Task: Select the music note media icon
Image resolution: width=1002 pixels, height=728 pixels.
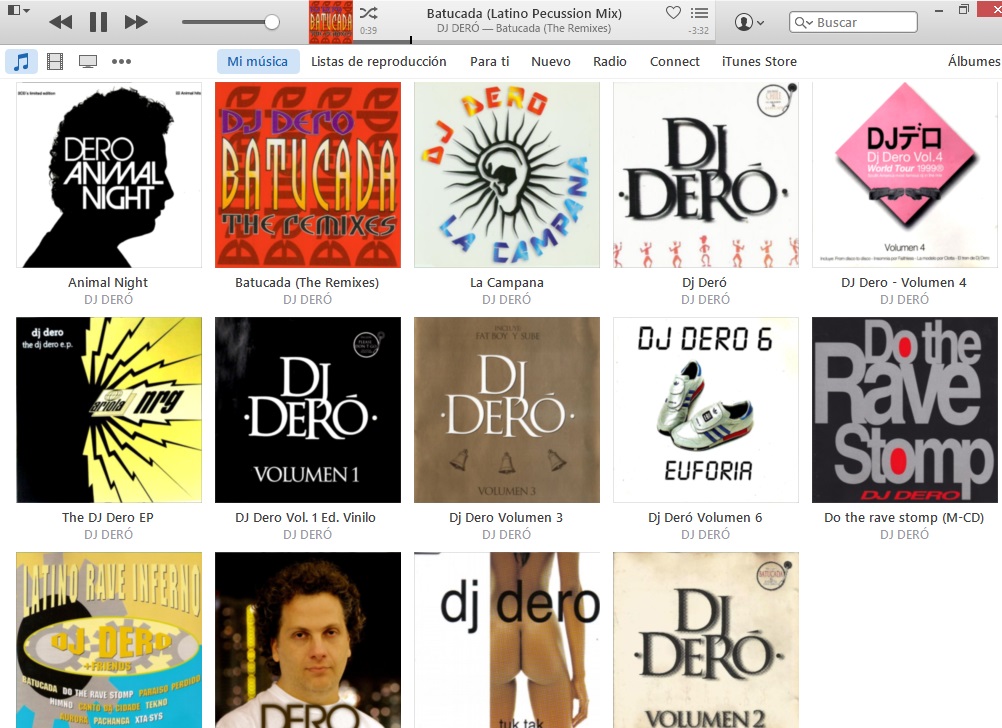Action: pos(22,60)
